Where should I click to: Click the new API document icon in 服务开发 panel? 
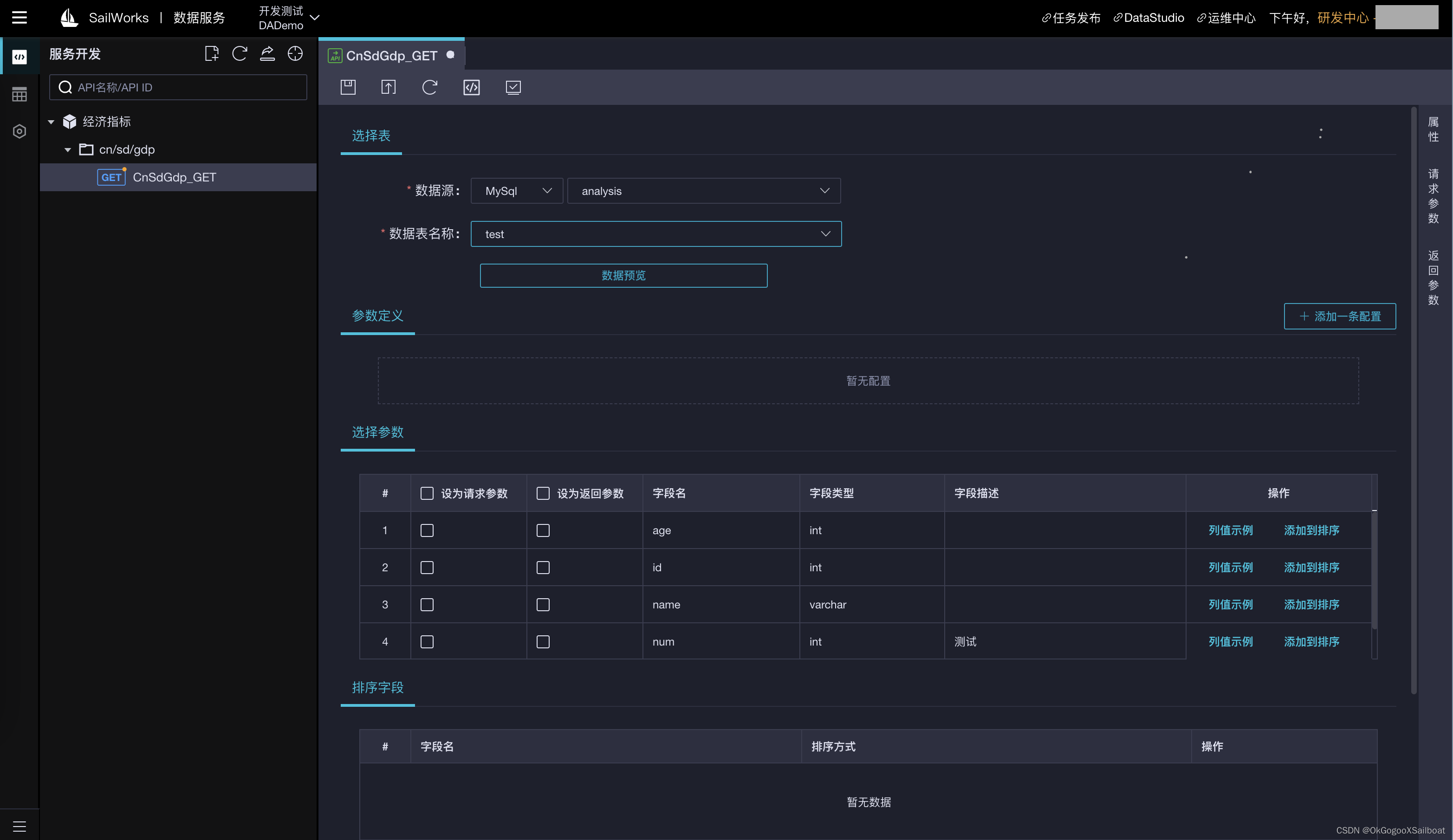pos(211,54)
